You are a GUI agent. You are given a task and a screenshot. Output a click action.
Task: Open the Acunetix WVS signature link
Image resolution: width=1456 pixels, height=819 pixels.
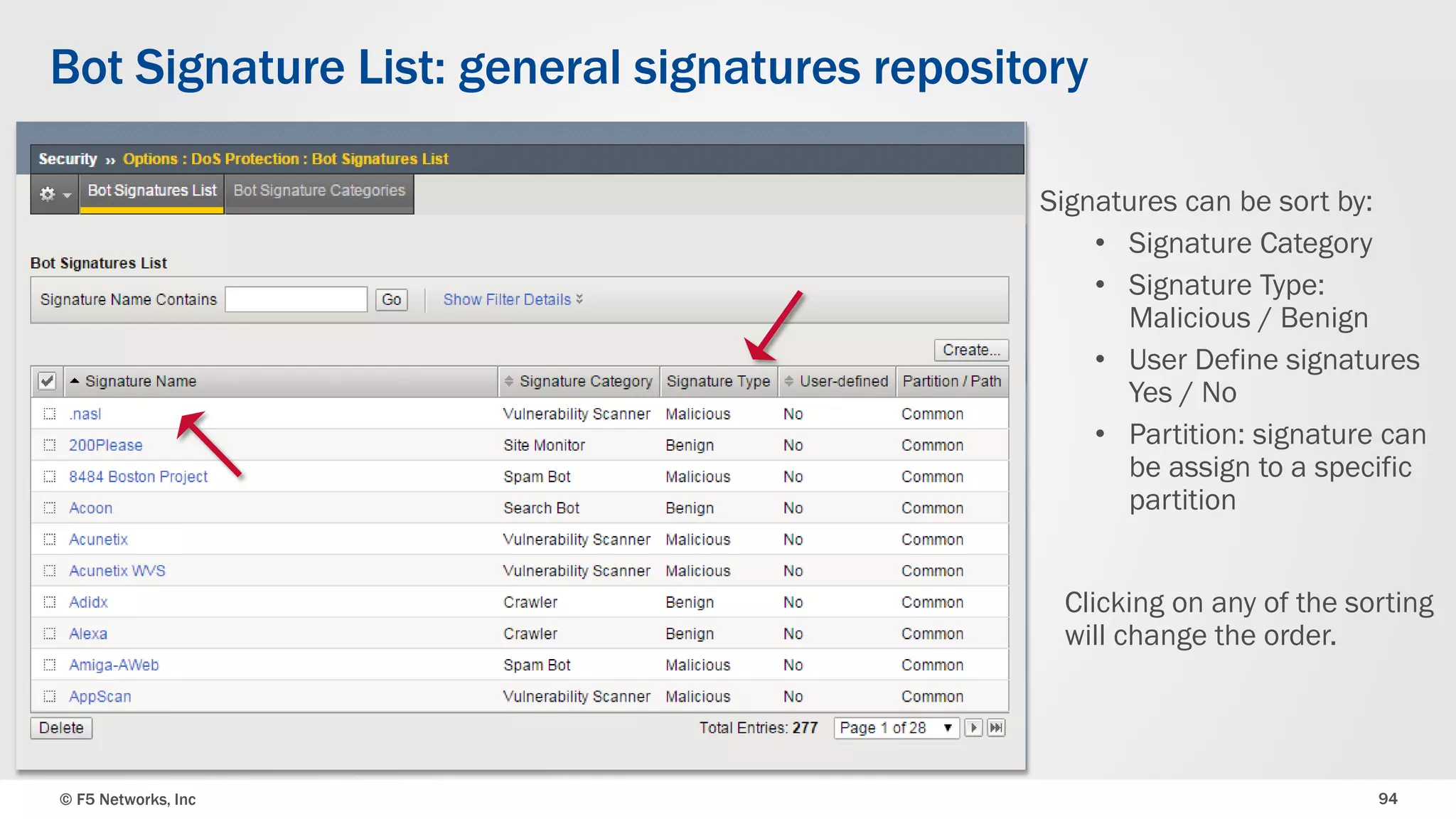(117, 571)
